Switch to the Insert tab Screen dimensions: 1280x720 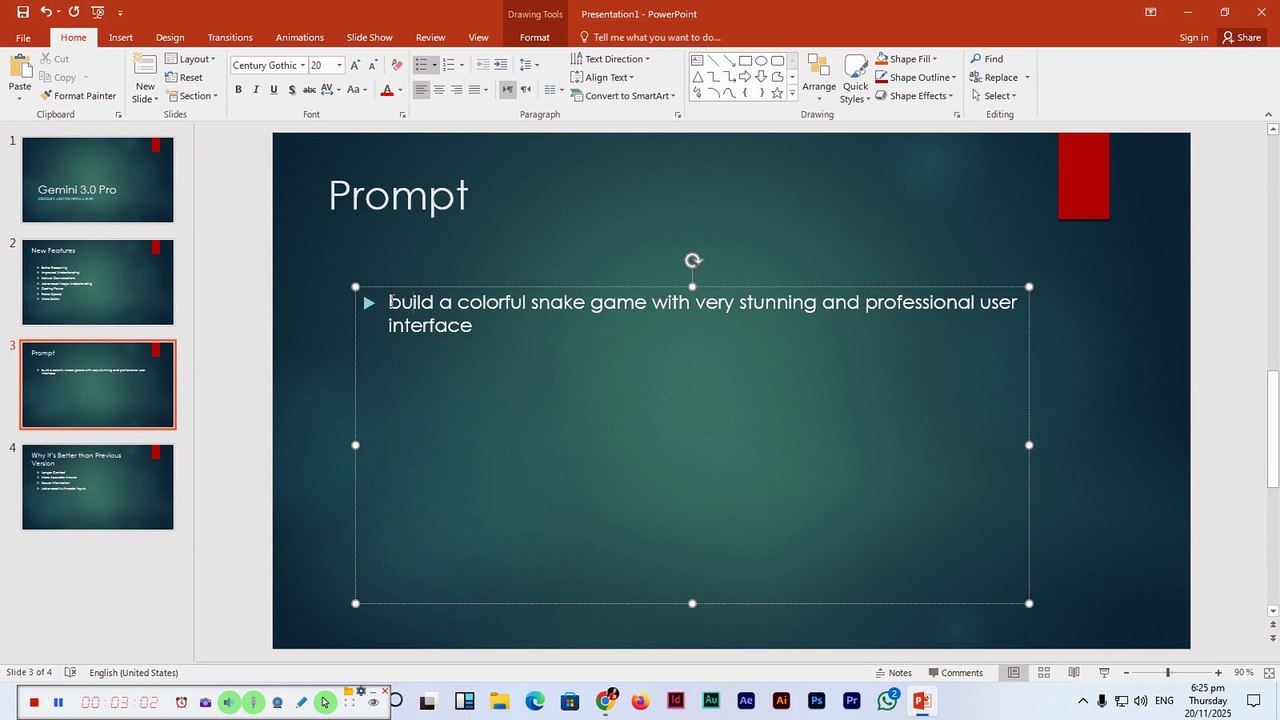[121, 37]
